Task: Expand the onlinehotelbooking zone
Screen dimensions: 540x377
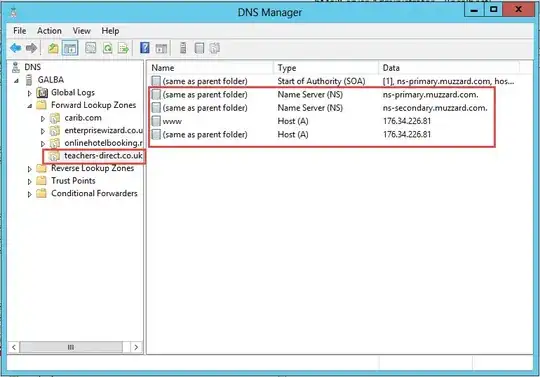Action: [43, 144]
